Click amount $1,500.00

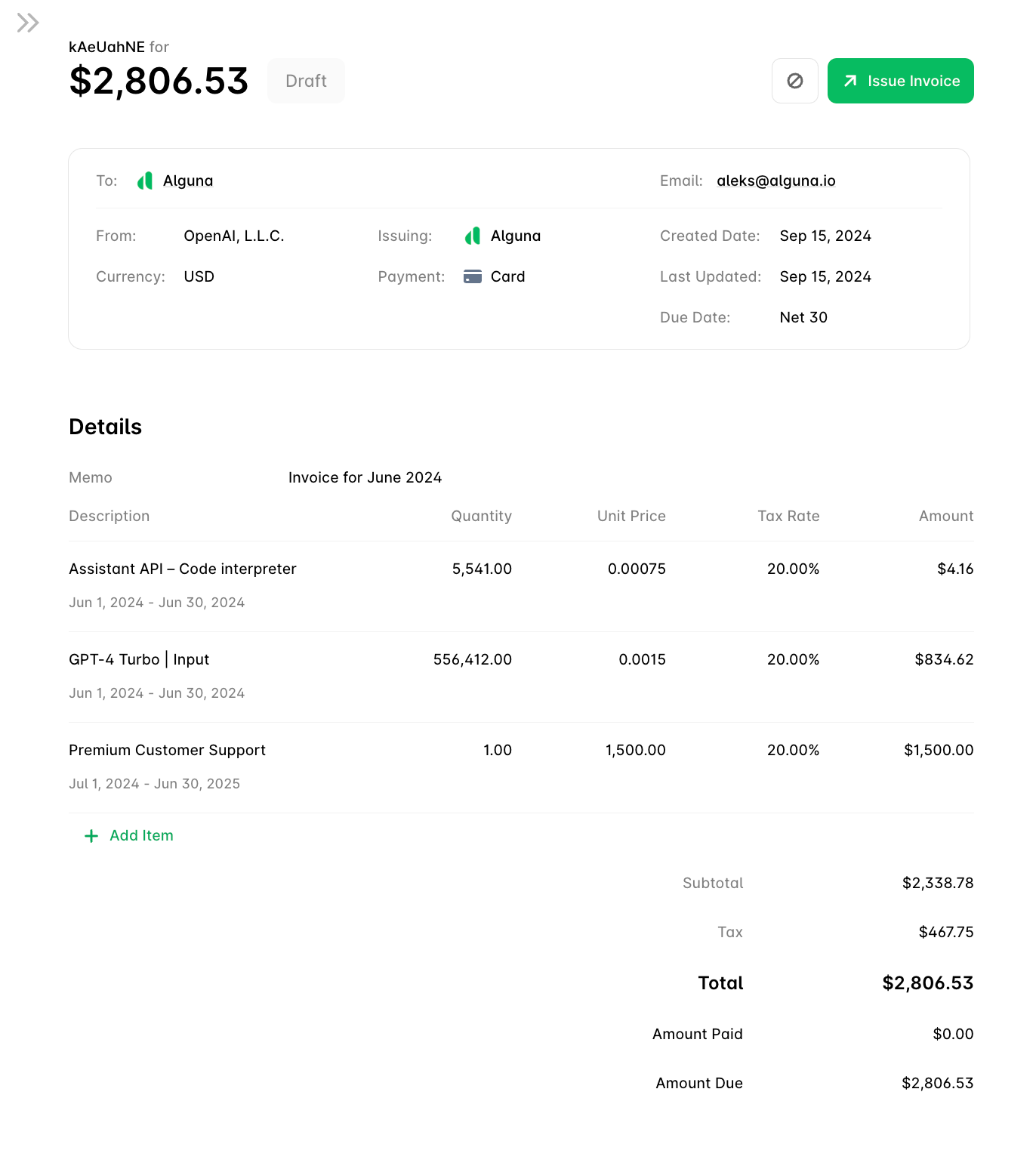pos(939,750)
